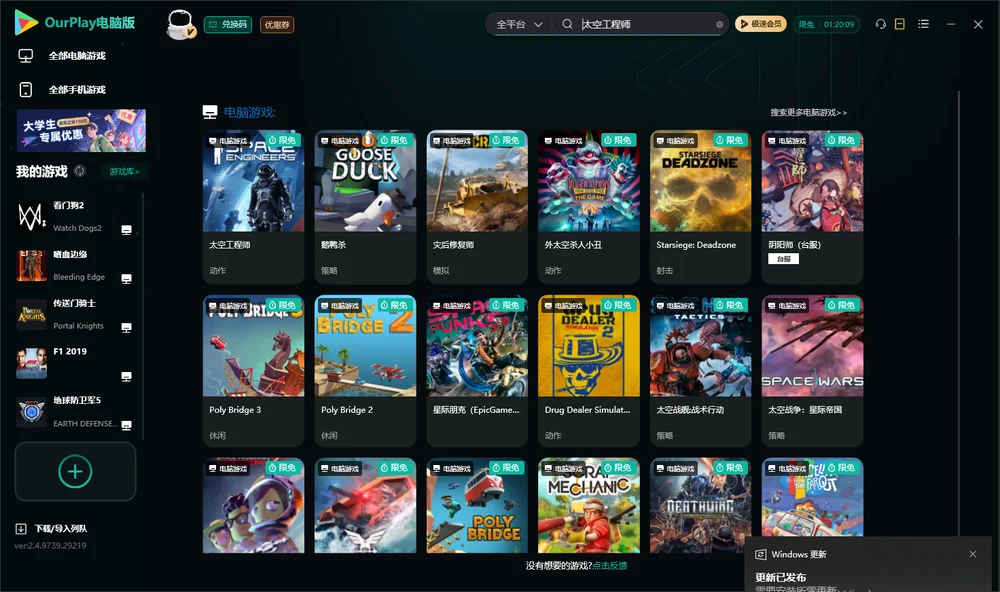Click the 下载/导入列队 download icon
The width and height of the screenshot is (1000, 592).
(21, 529)
